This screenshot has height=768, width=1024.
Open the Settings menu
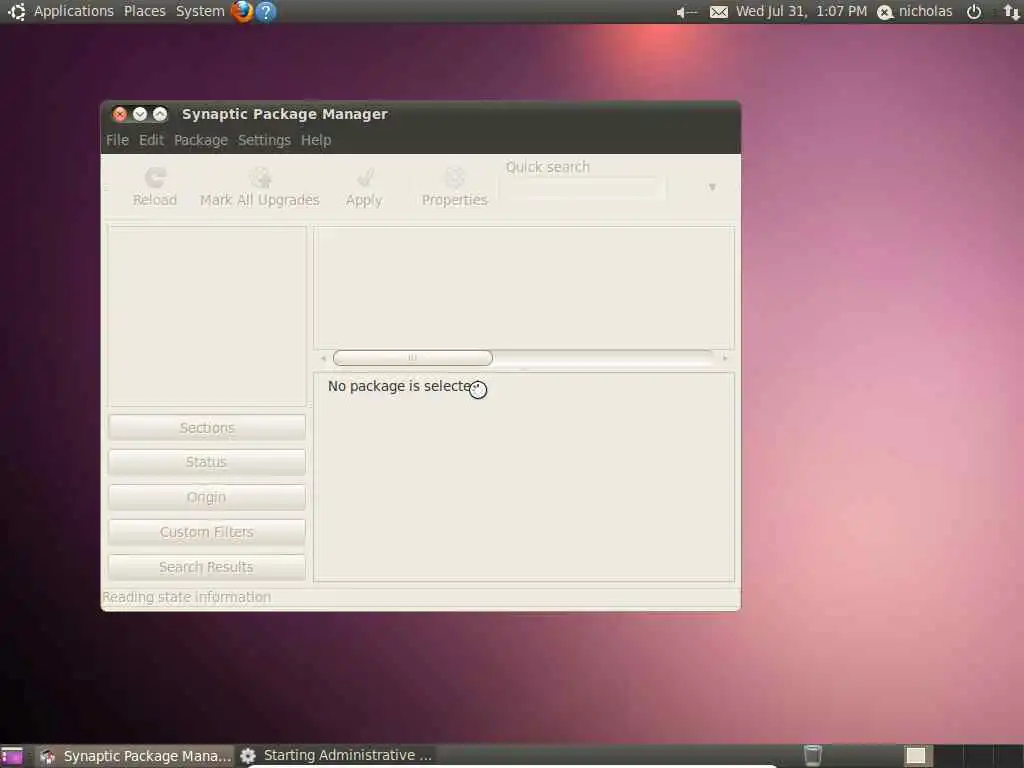click(x=264, y=140)
